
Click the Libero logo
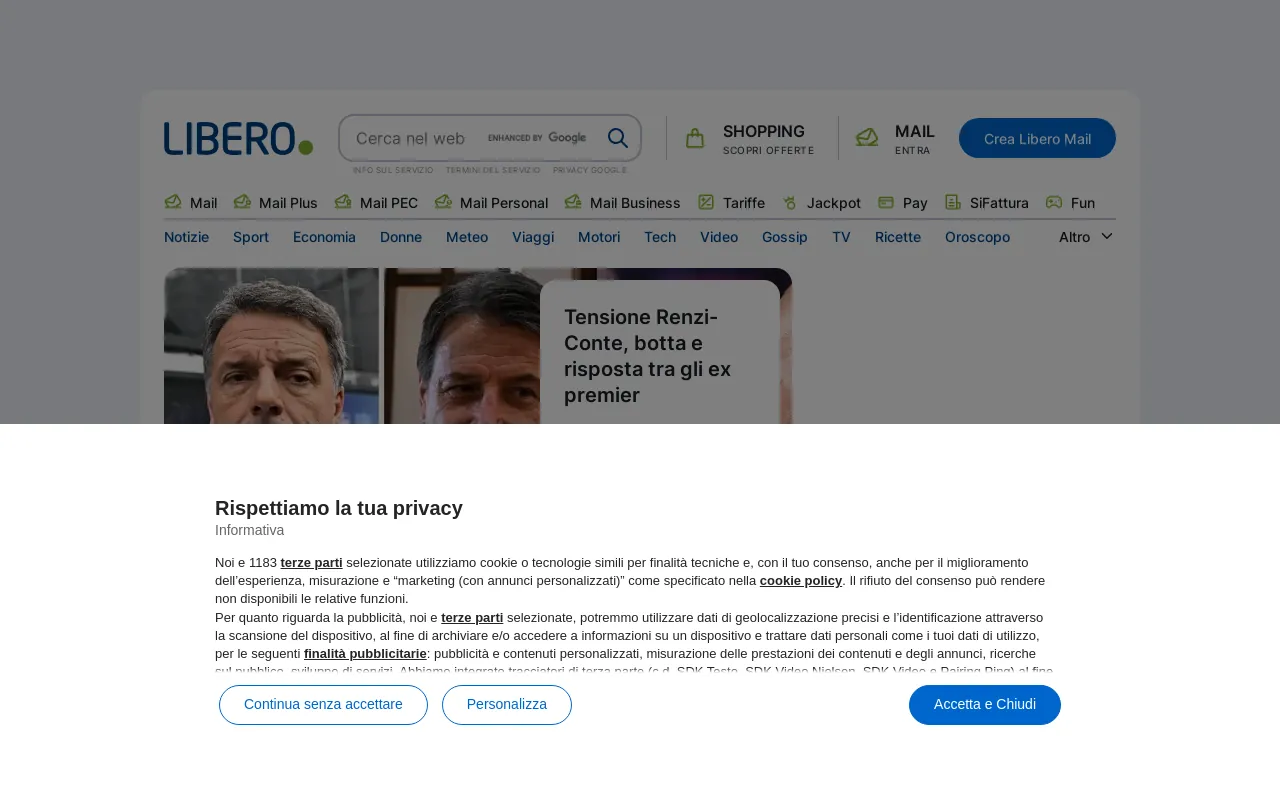pyautogui.click(x=238, y=138)
